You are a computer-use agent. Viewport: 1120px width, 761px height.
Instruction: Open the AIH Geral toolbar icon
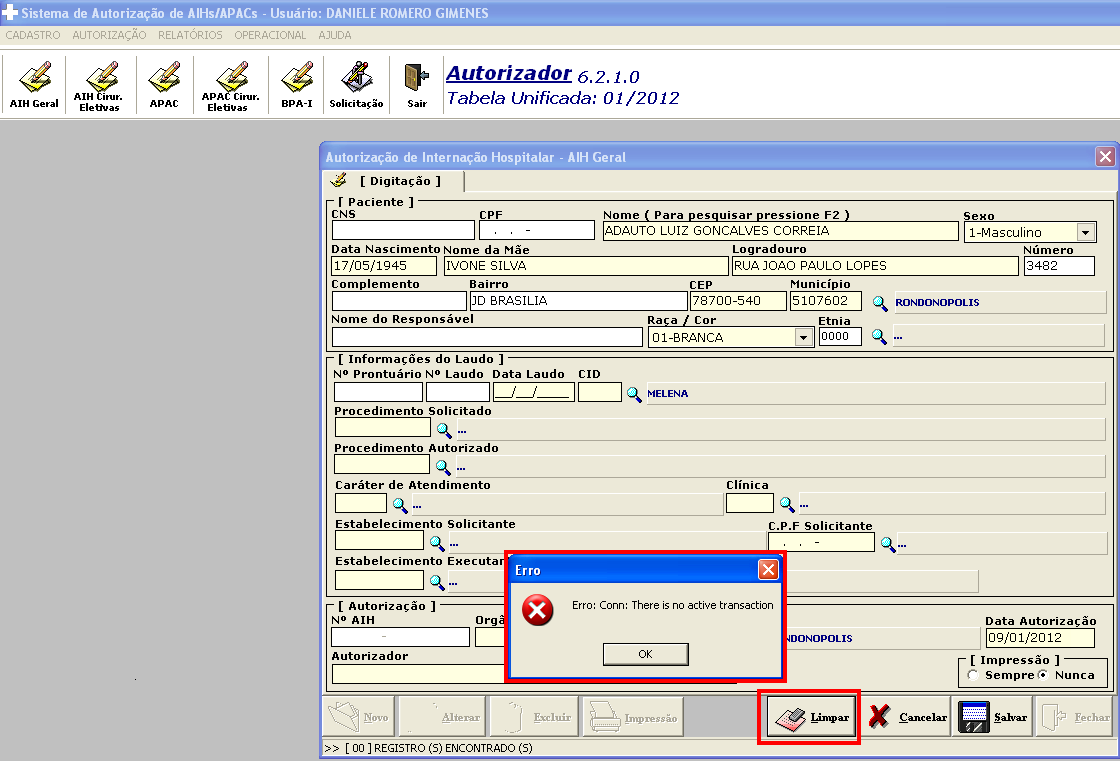(34, 84)
